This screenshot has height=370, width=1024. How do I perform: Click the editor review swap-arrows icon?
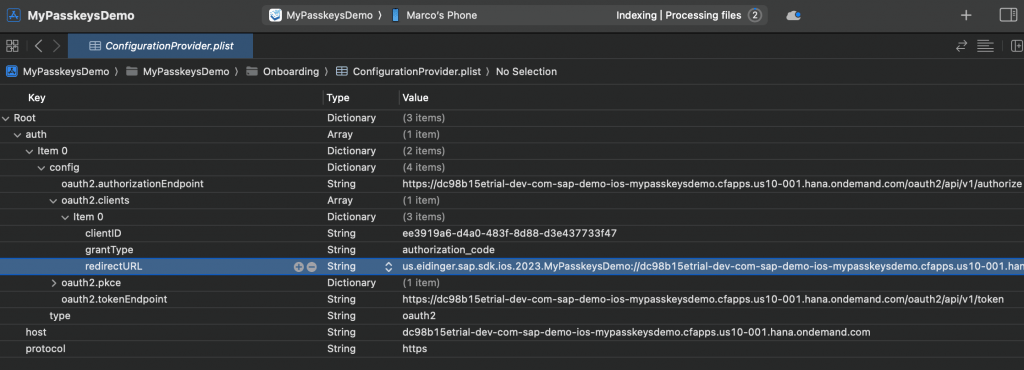pos(961,46)
